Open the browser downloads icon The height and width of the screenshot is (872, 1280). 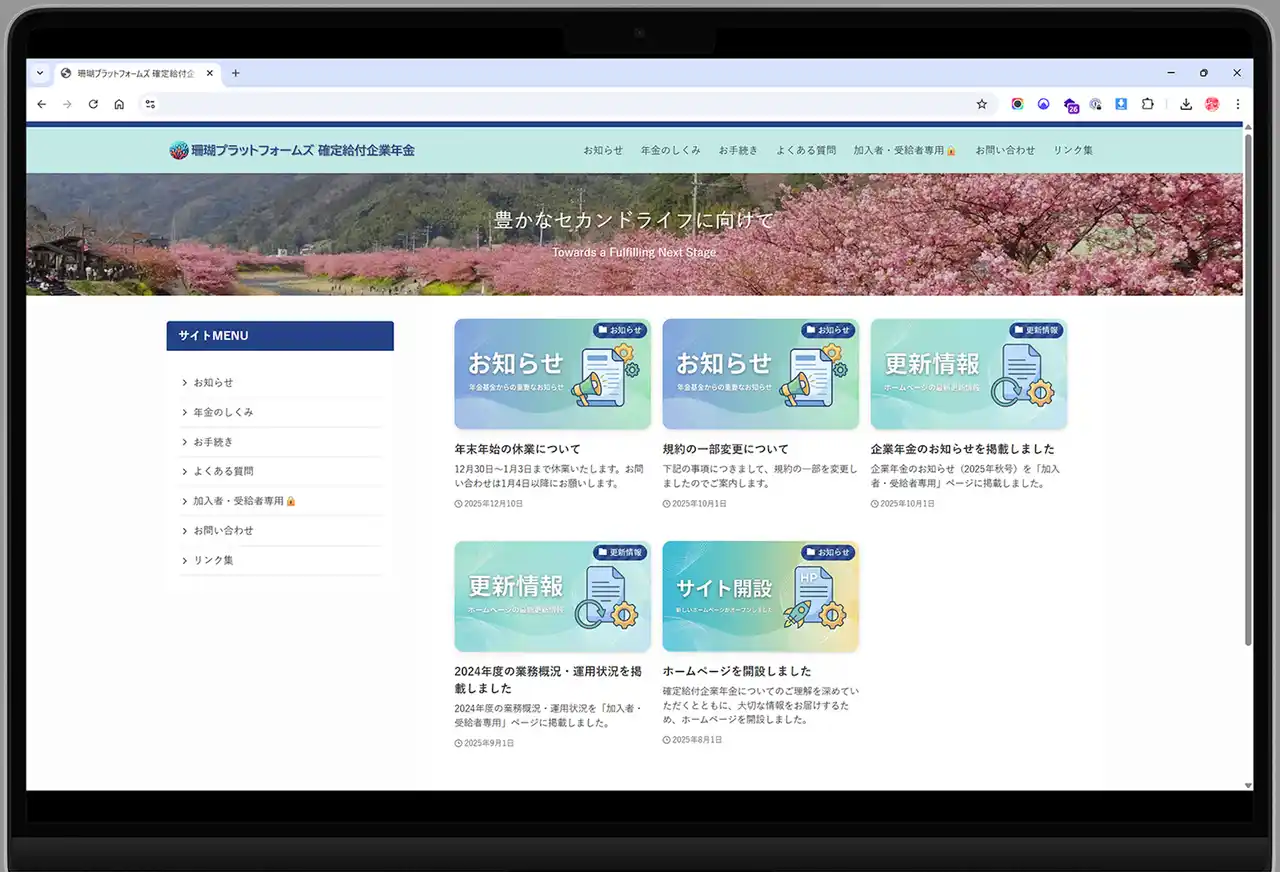coord(1186,104)
